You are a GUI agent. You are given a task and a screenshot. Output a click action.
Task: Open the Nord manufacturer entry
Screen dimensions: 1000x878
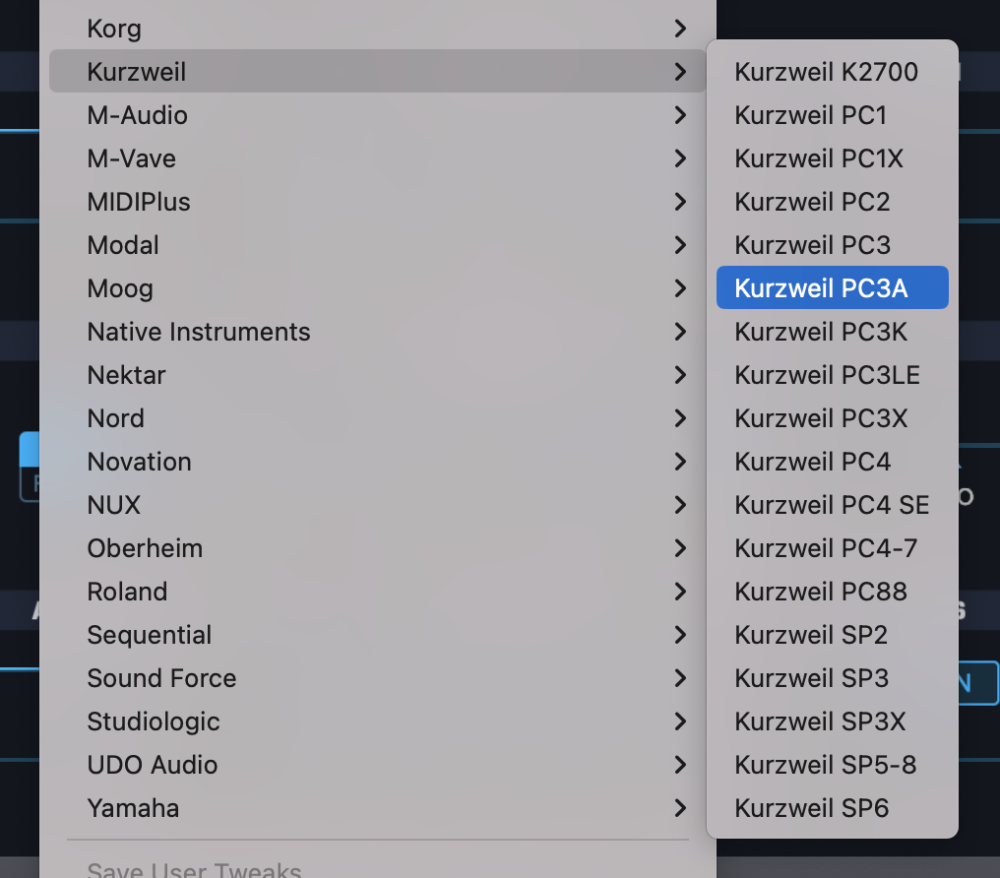pyautogui.click(x=116, y=419)
